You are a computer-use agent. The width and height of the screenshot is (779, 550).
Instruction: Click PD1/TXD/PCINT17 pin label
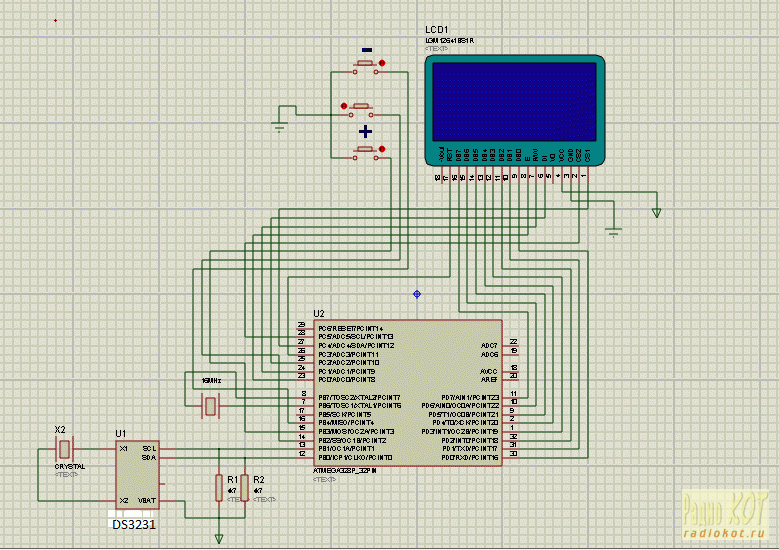pos(469,449)
